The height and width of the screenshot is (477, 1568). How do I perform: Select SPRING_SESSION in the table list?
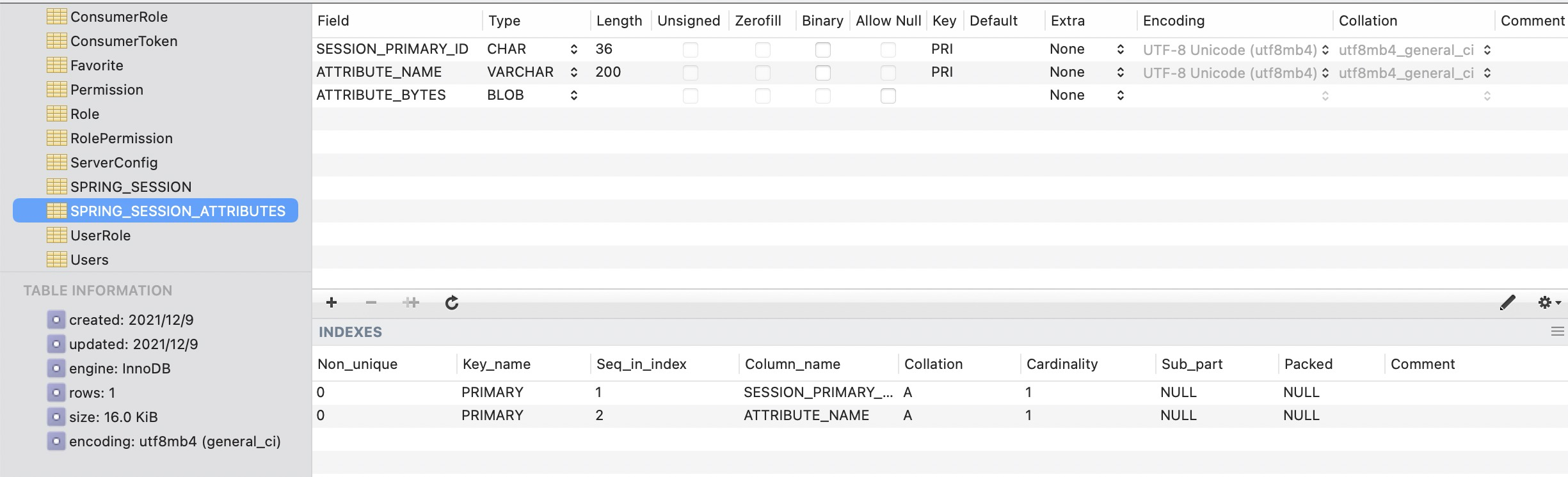click(129, 187)
